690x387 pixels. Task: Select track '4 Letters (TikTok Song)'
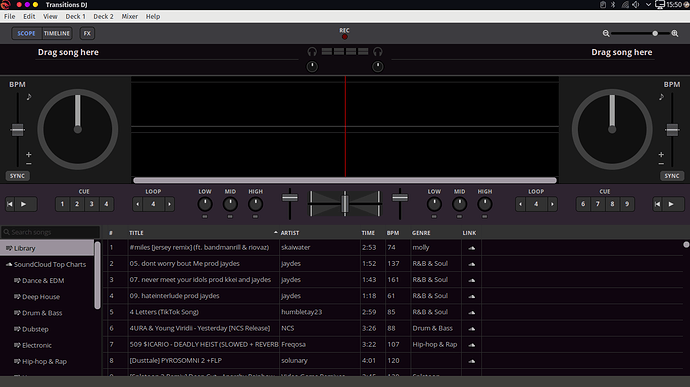tap(164, 312)
